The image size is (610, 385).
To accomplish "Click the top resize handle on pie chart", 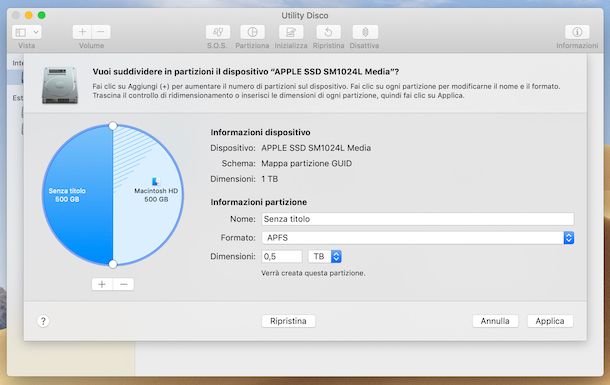I will (x=113, y=126).
